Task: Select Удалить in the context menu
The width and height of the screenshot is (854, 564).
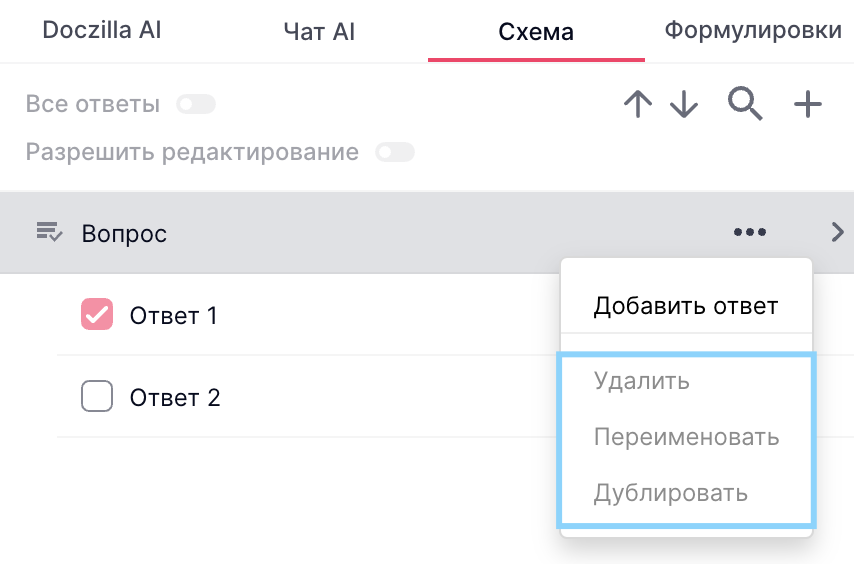Action: [641, 381]
